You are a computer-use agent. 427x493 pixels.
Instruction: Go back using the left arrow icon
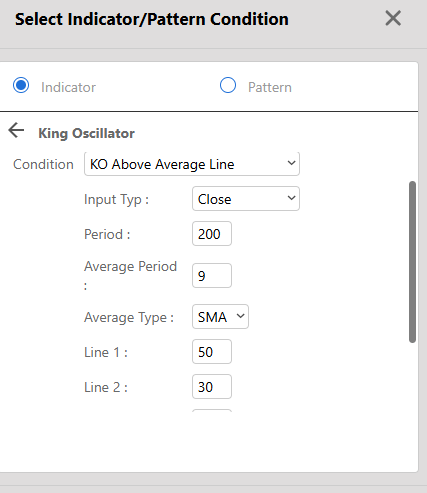[x=16, y=130]
